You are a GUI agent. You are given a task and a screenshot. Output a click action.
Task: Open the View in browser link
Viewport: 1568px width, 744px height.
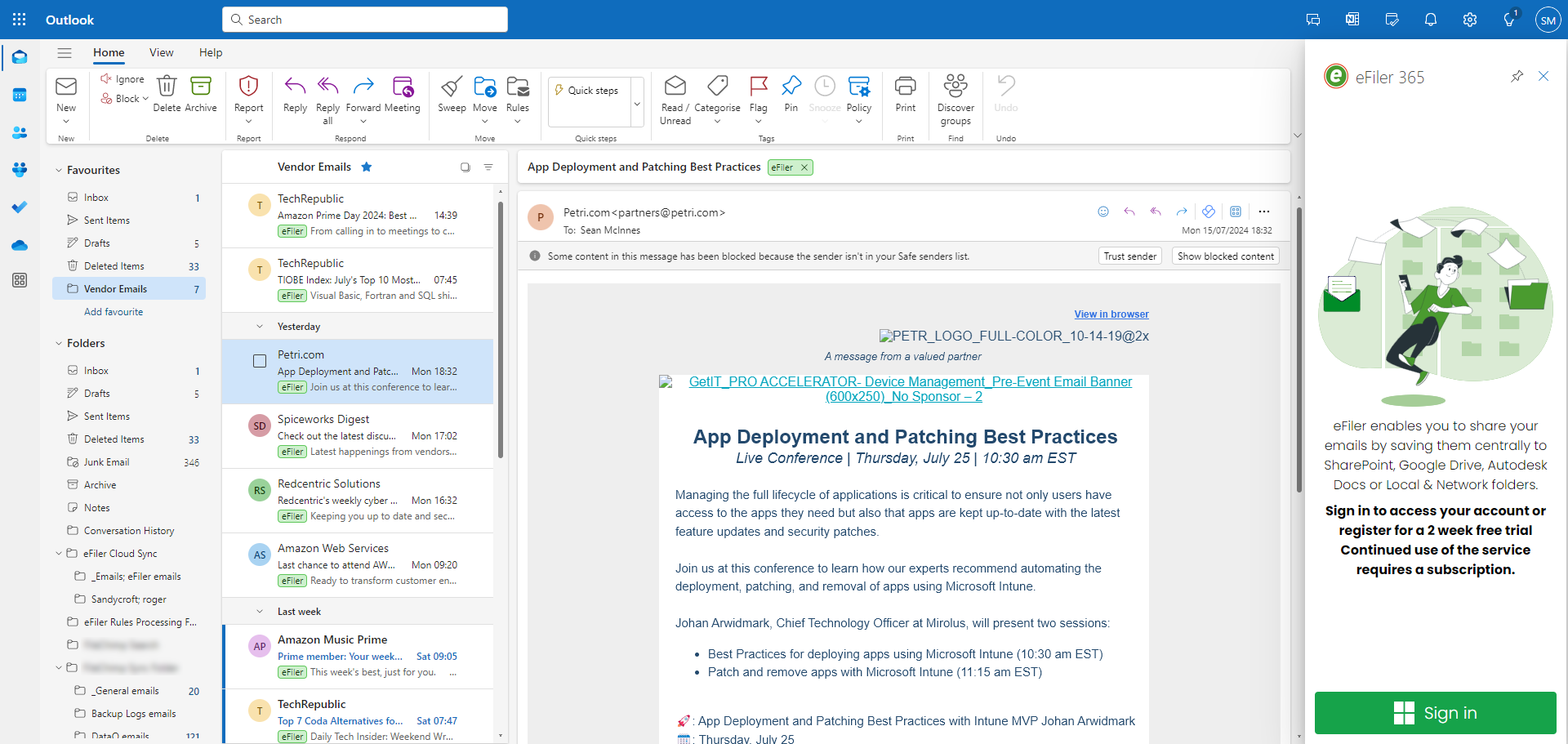[1111, 314]
